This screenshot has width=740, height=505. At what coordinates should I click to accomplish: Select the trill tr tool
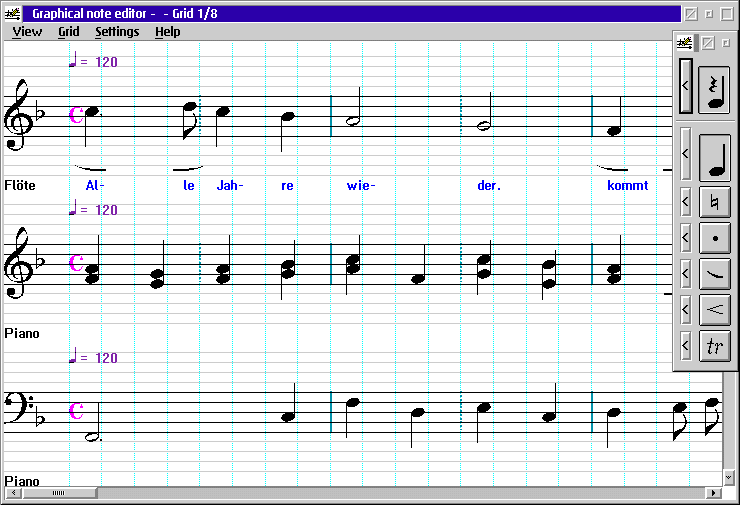coord(715,346)
